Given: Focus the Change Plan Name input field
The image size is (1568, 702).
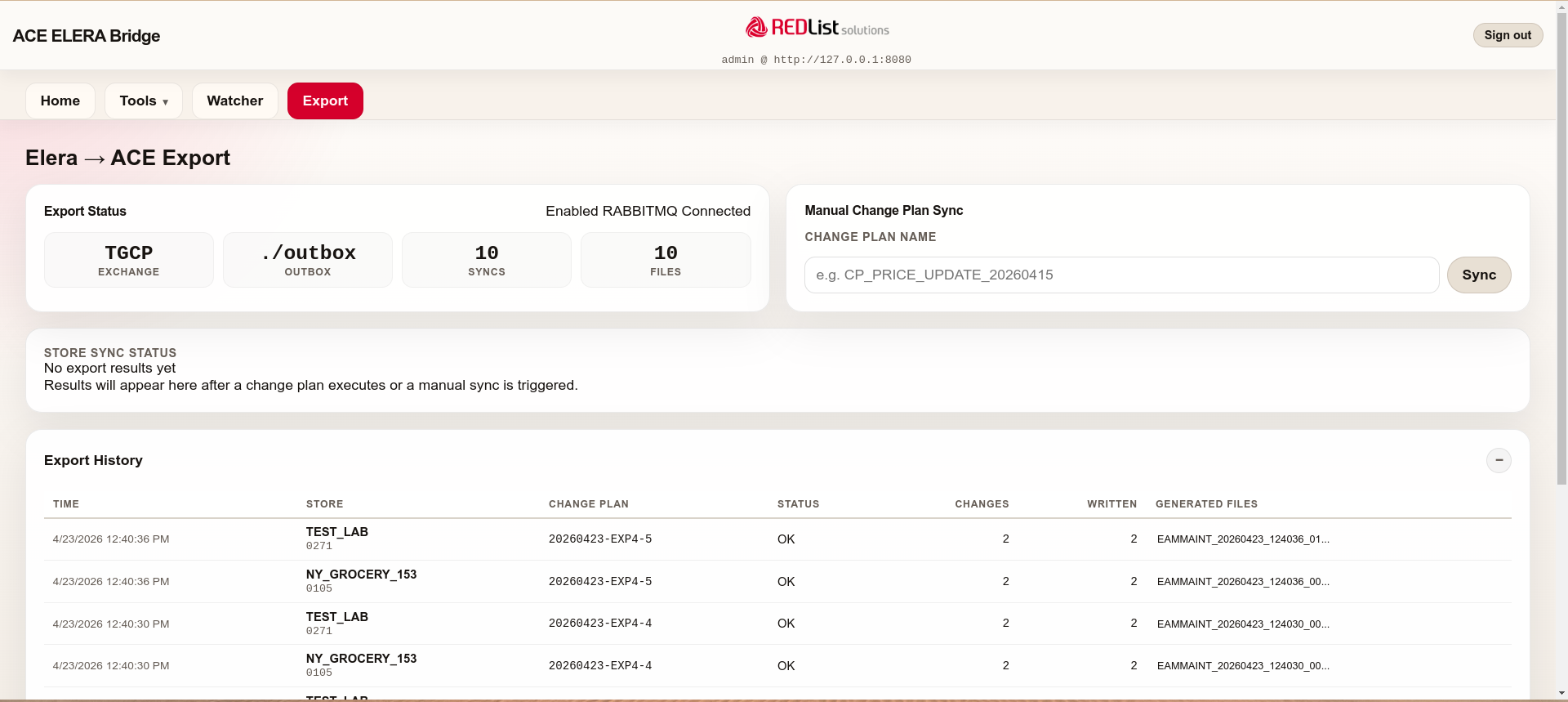Looking at the screenshot, I should pos(1121,275).
